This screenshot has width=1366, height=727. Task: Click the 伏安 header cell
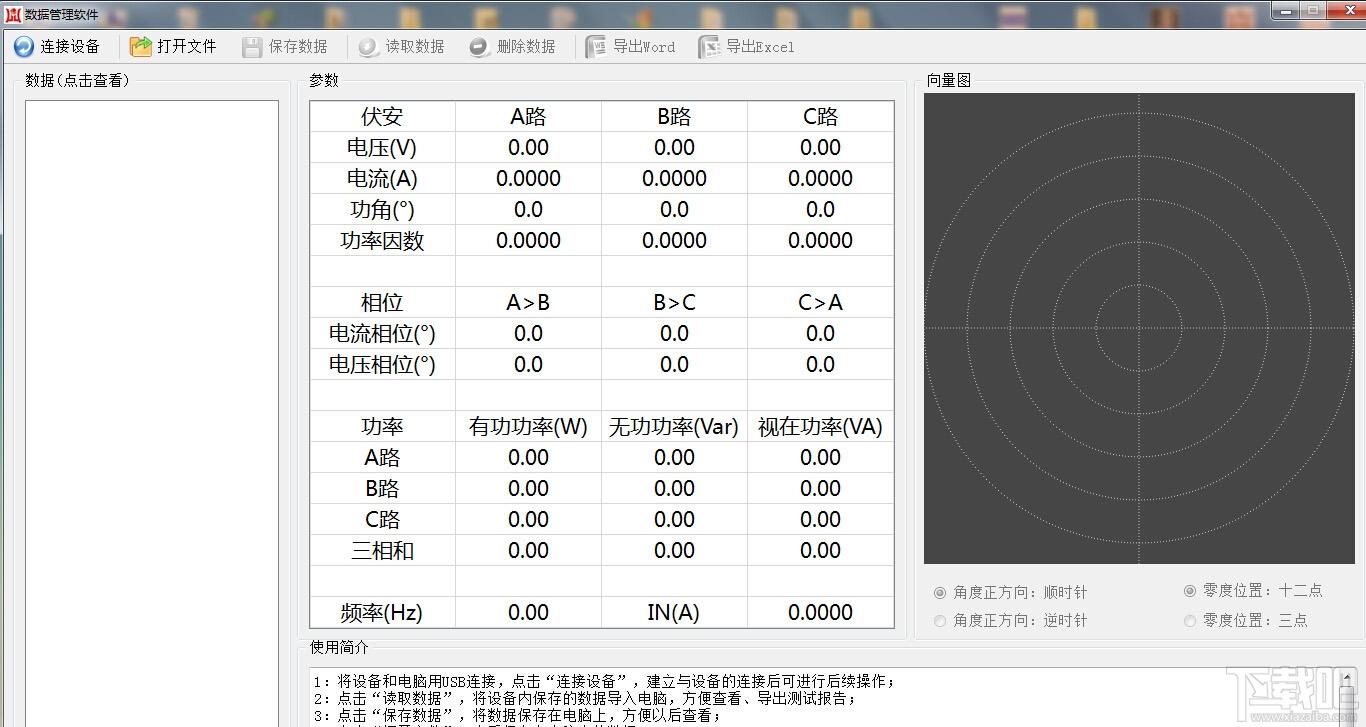(383, 116)
